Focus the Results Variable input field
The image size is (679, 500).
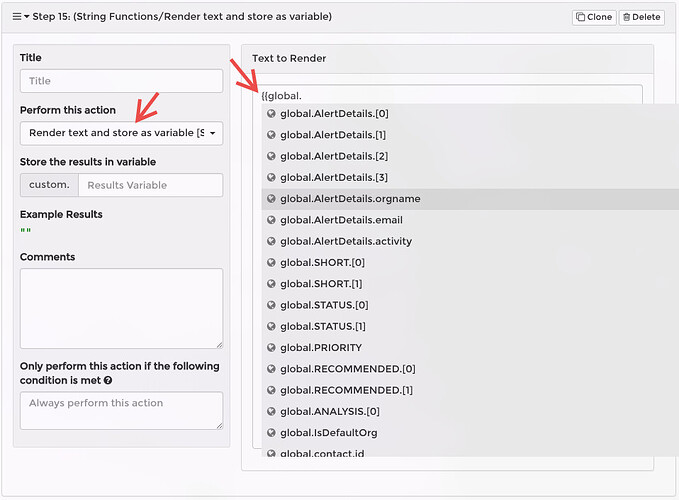[x=150, y=185]
